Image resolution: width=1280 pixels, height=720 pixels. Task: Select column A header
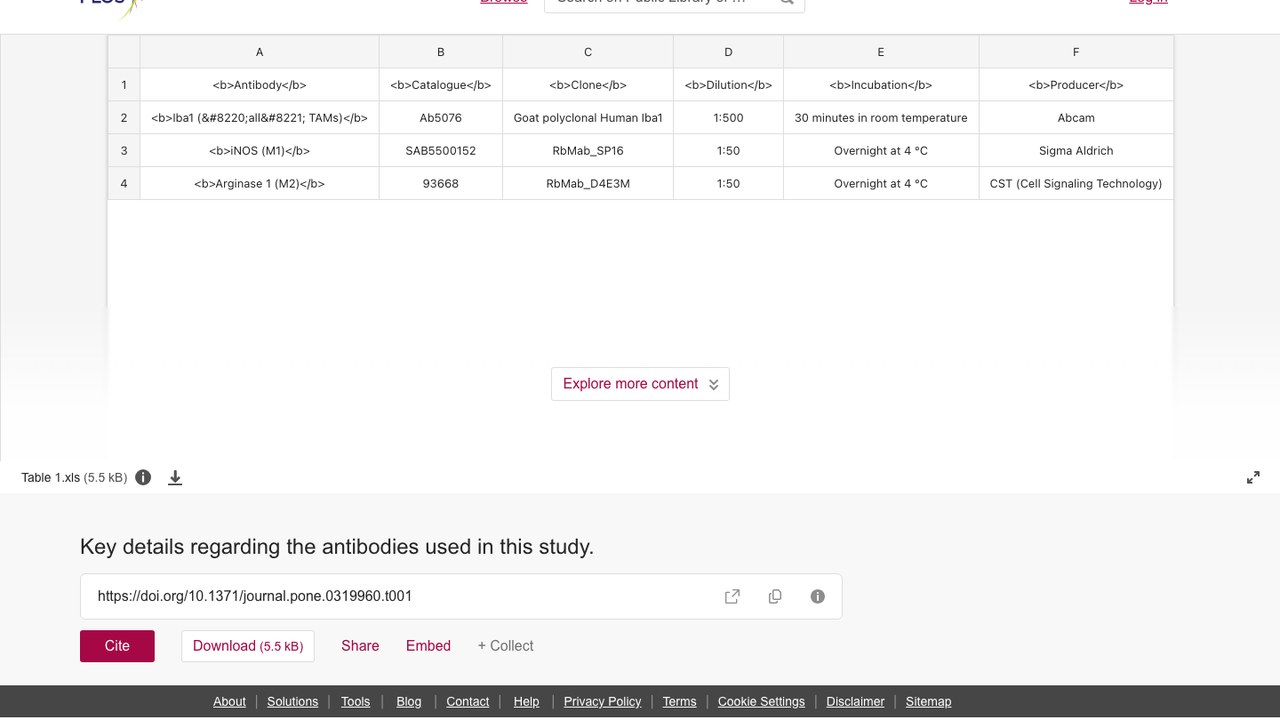tap(259, 52)
